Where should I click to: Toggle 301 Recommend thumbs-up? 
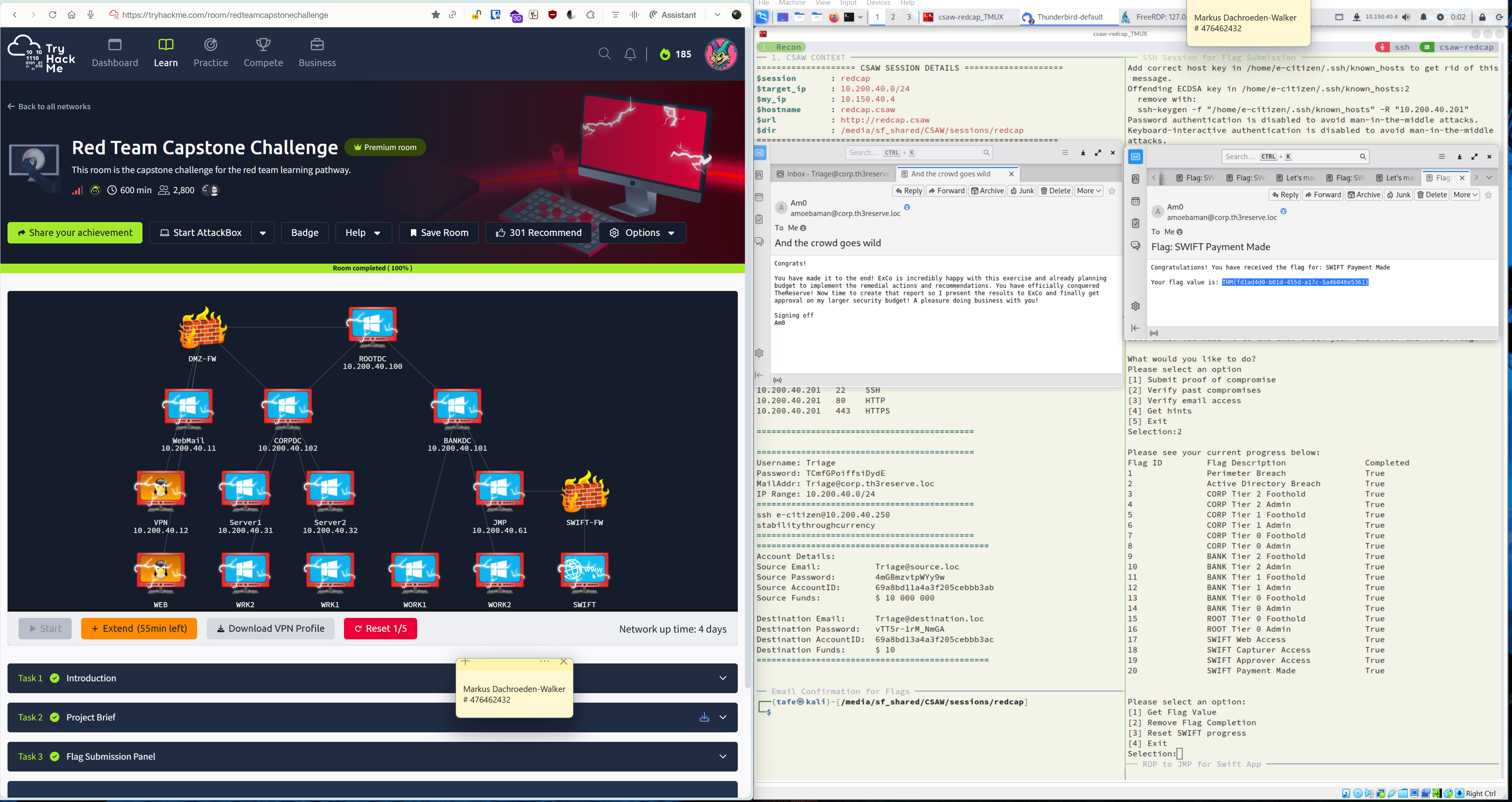[x=538, y=232]
